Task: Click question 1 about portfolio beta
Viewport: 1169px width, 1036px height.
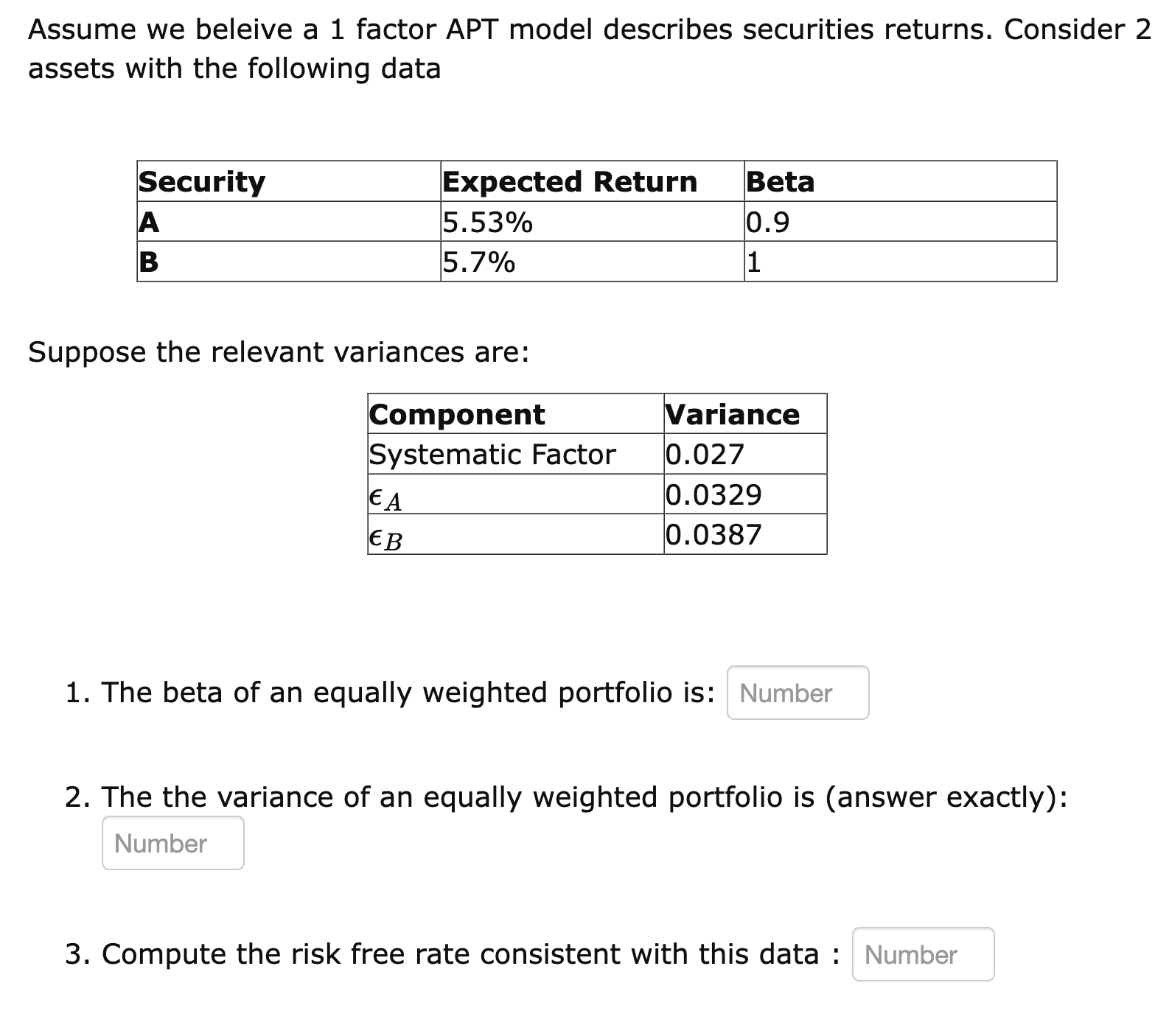Action: point(389,693)
